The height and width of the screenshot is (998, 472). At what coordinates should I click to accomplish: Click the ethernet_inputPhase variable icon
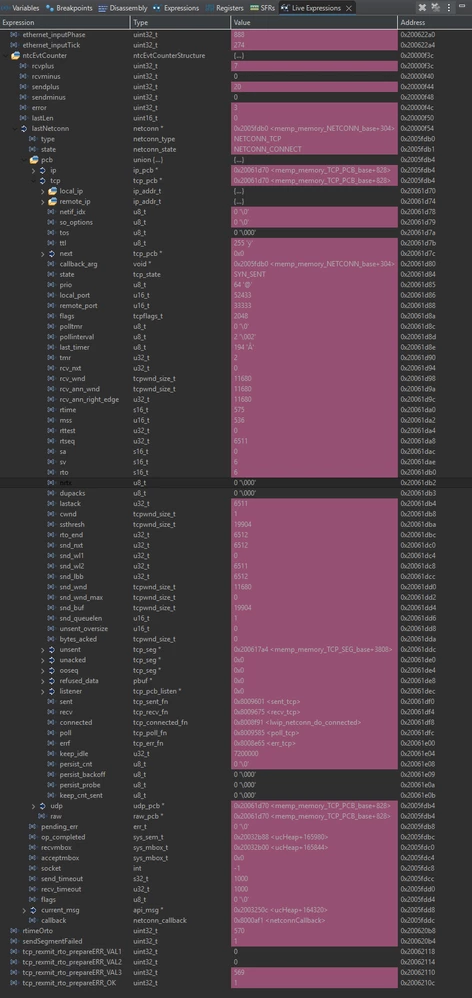click(15, 35)
